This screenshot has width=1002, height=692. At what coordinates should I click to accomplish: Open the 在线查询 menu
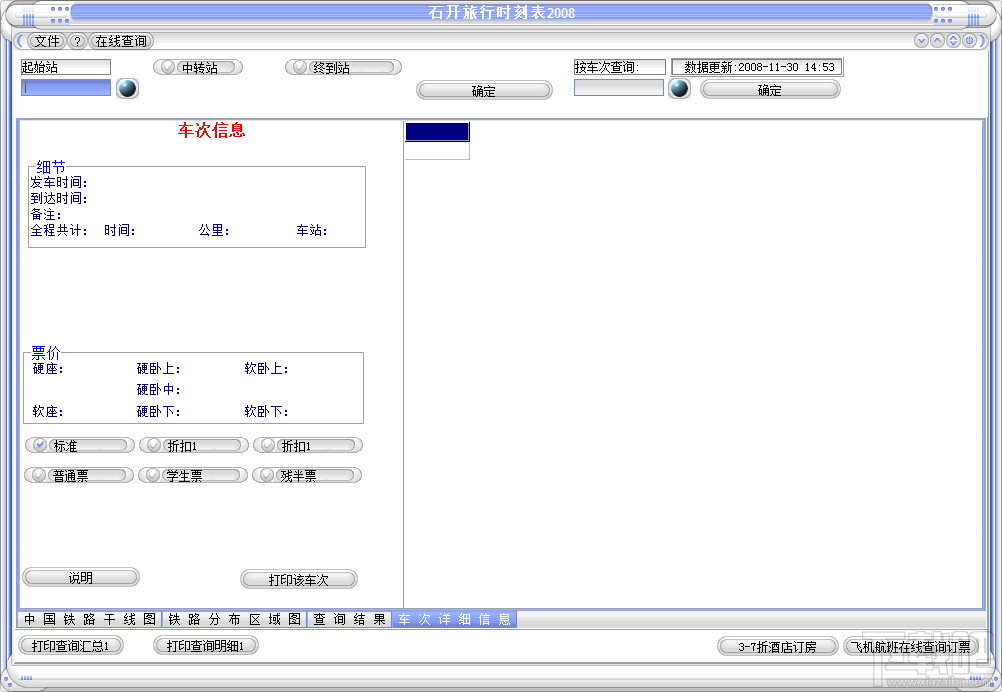(x=121, y=42)
